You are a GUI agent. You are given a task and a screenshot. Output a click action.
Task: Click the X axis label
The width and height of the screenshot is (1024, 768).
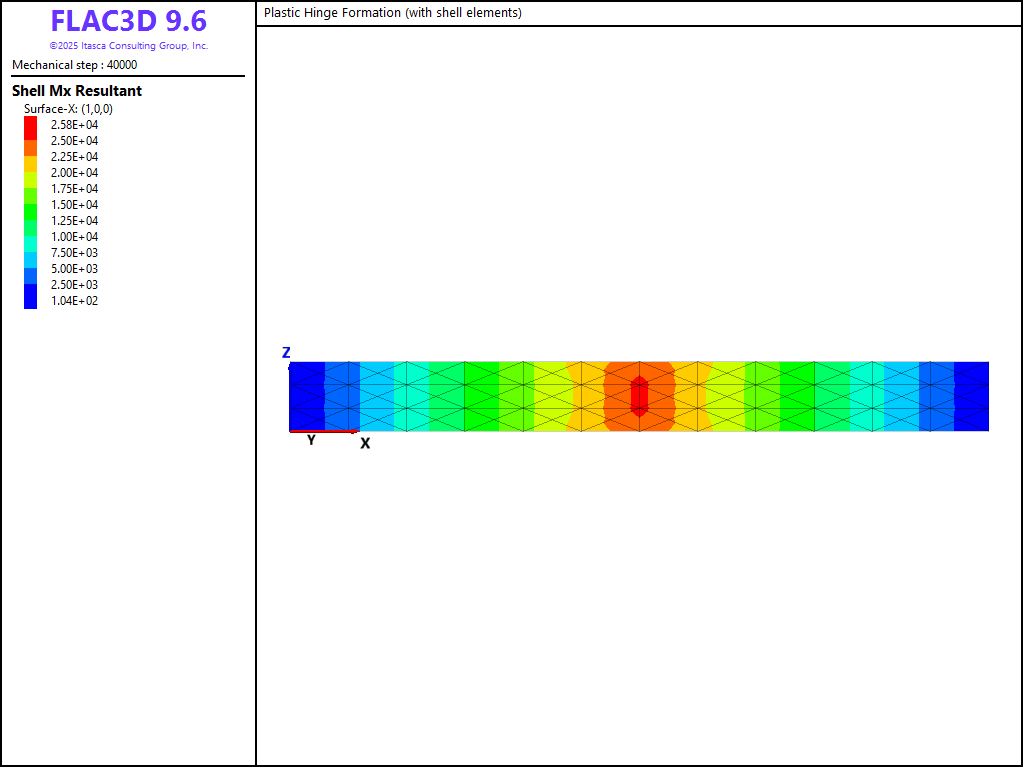pos(365,443)
